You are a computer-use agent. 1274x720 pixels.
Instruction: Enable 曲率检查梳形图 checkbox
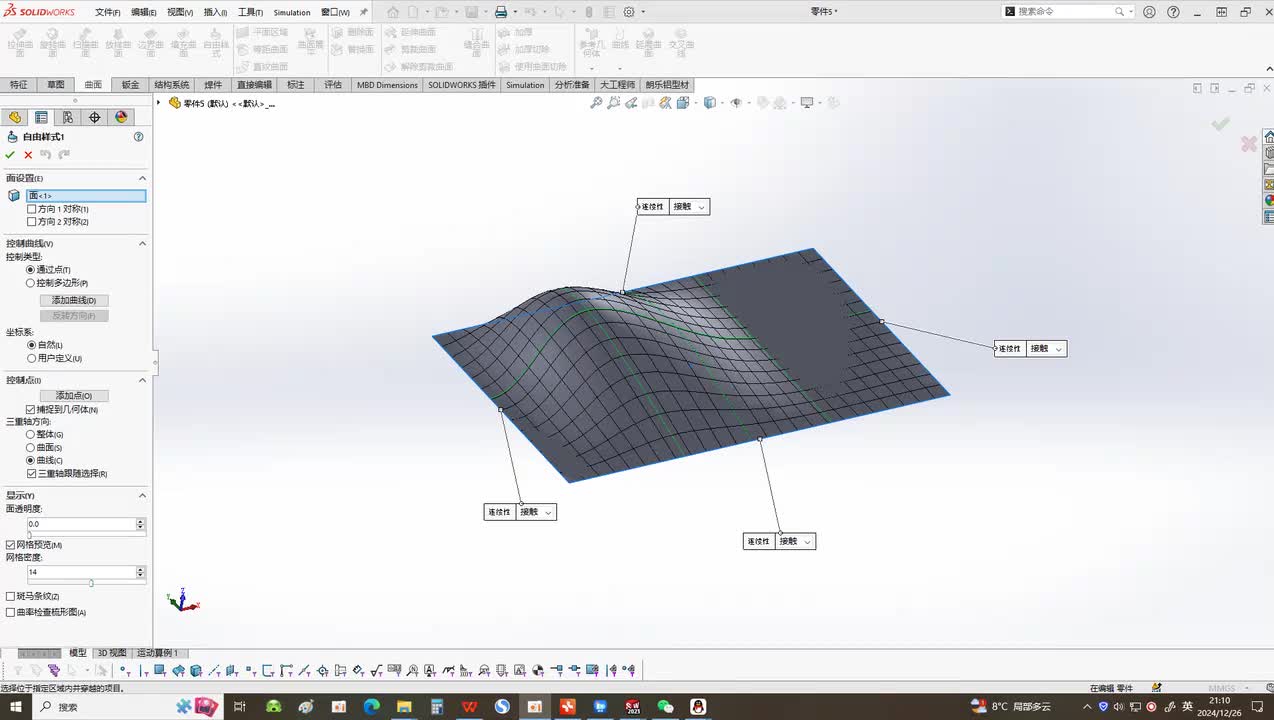click(11, 612)
